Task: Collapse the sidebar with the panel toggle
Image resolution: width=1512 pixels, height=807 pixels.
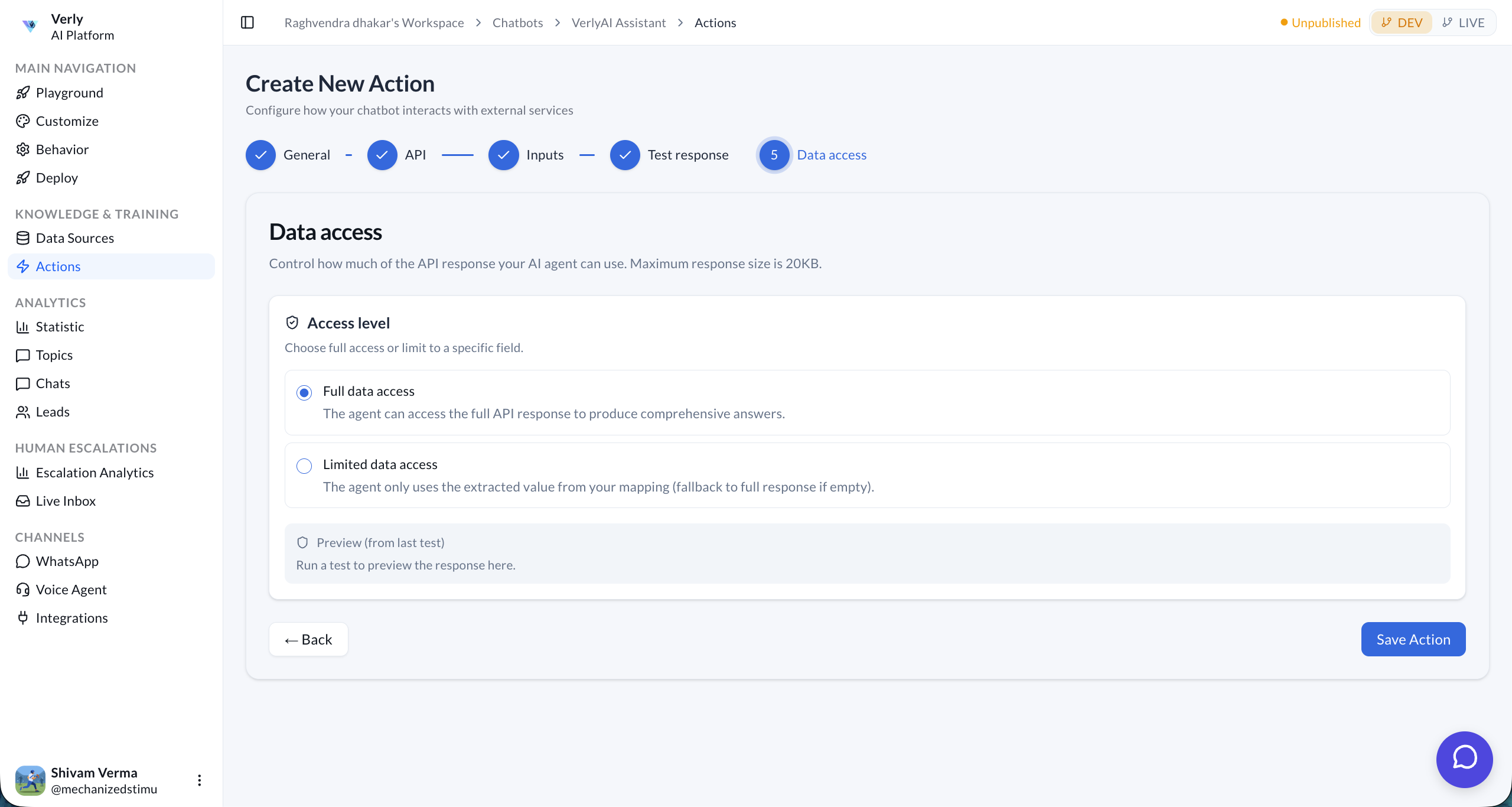Action: [247, 22]
